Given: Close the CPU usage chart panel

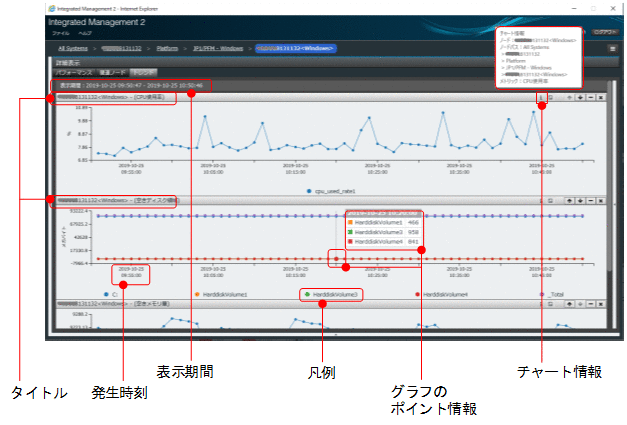Looking at the screenshot, I should tap(601, 98).
